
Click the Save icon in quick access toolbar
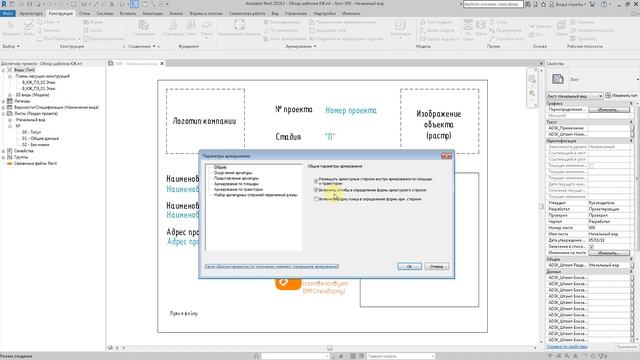tap(29, 4)
